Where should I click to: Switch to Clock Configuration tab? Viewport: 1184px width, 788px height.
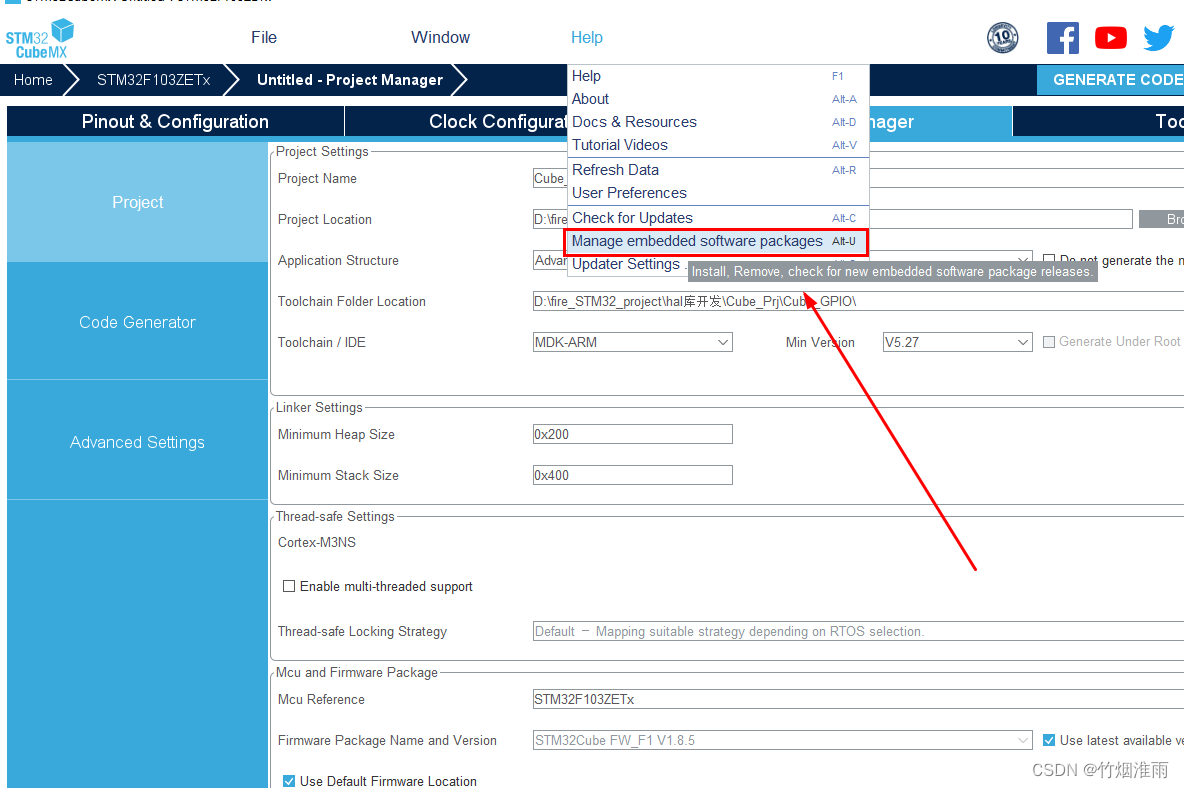tap(456, 122)
